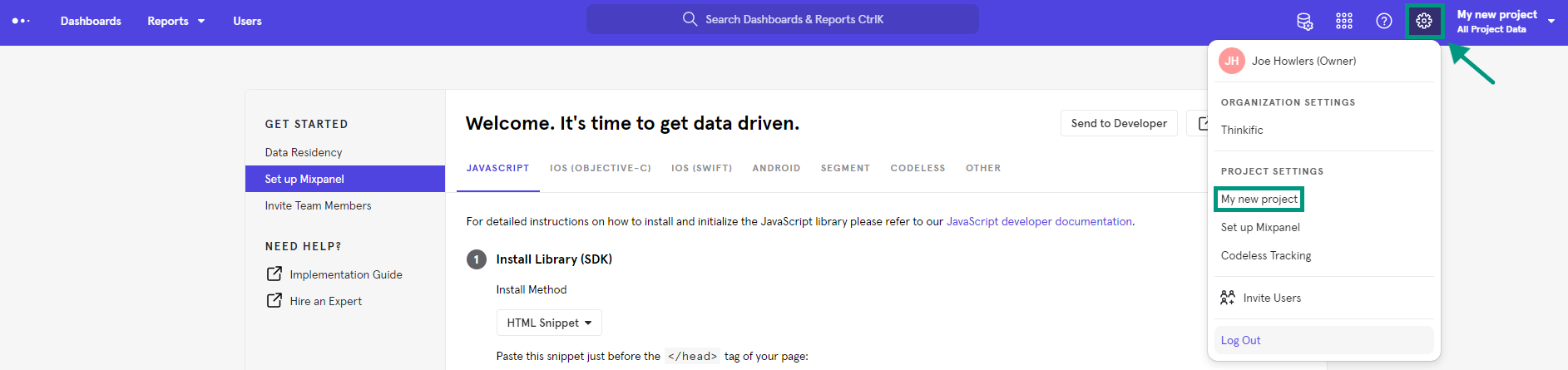Open the settings gear icon
This screenshot has width=1568, height=370.
pos(1424,21)
